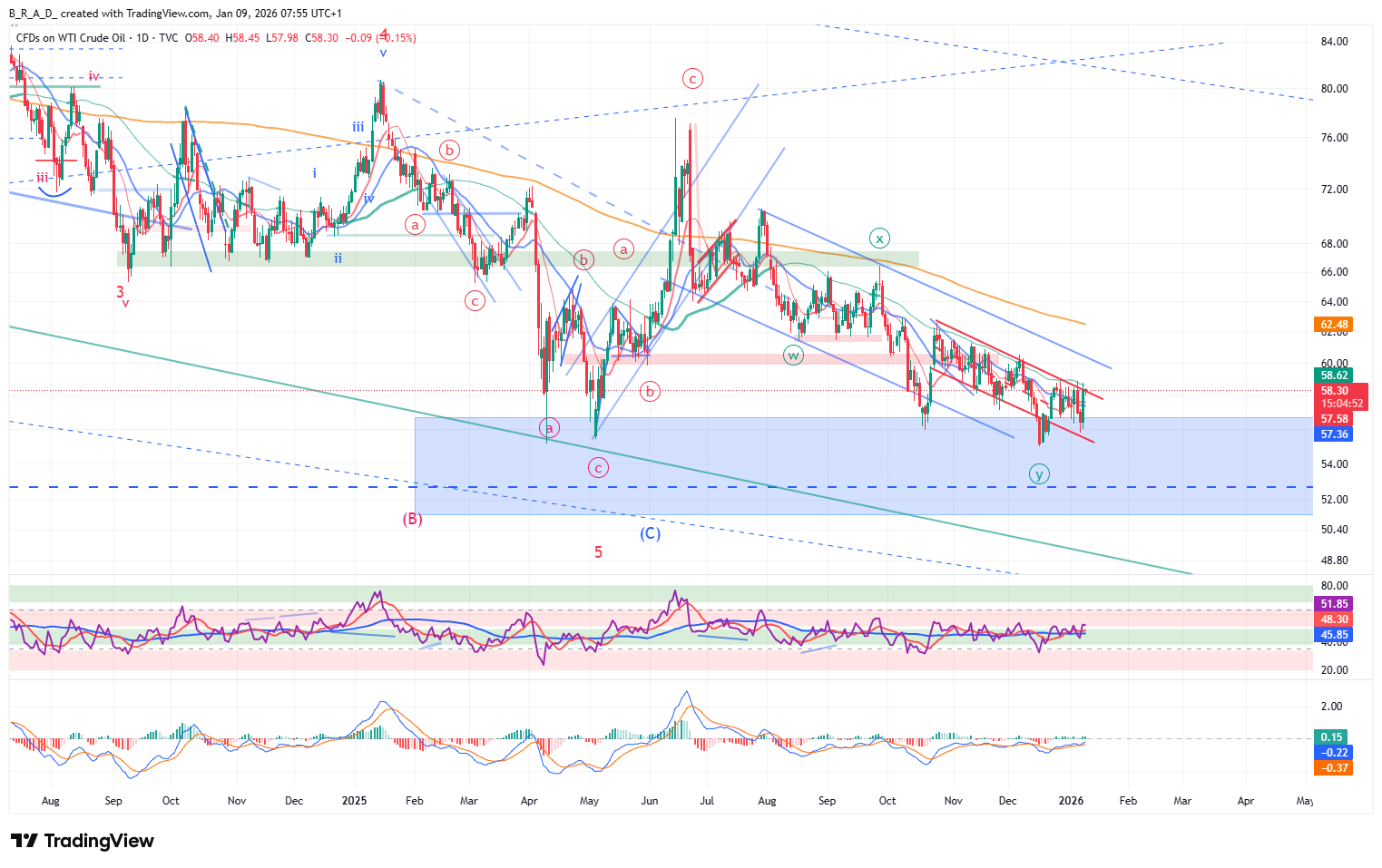
Task: Select the blue iii wave label
Action: pyautogui.click(x=358, y=128)
